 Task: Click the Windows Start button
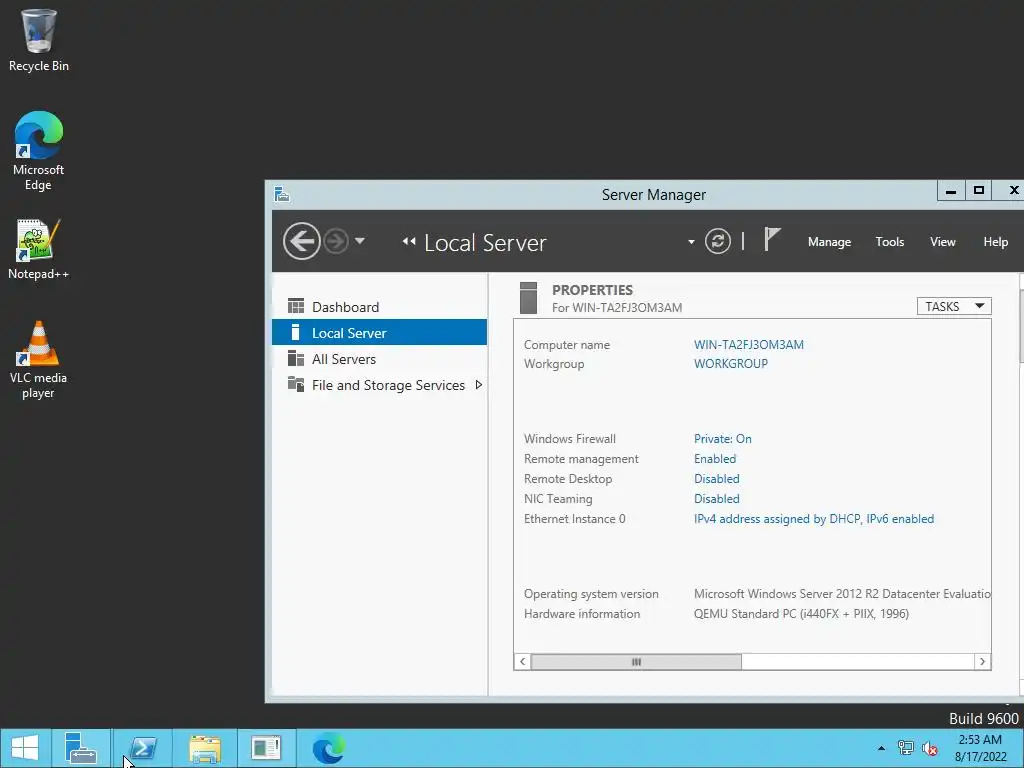coord(25,748)
